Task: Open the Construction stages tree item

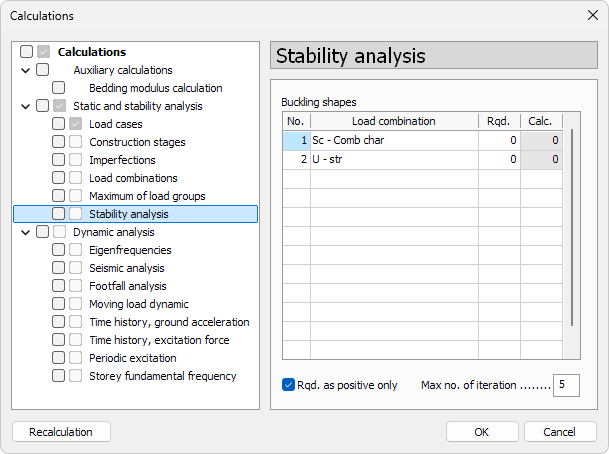Action: point(137,142)
